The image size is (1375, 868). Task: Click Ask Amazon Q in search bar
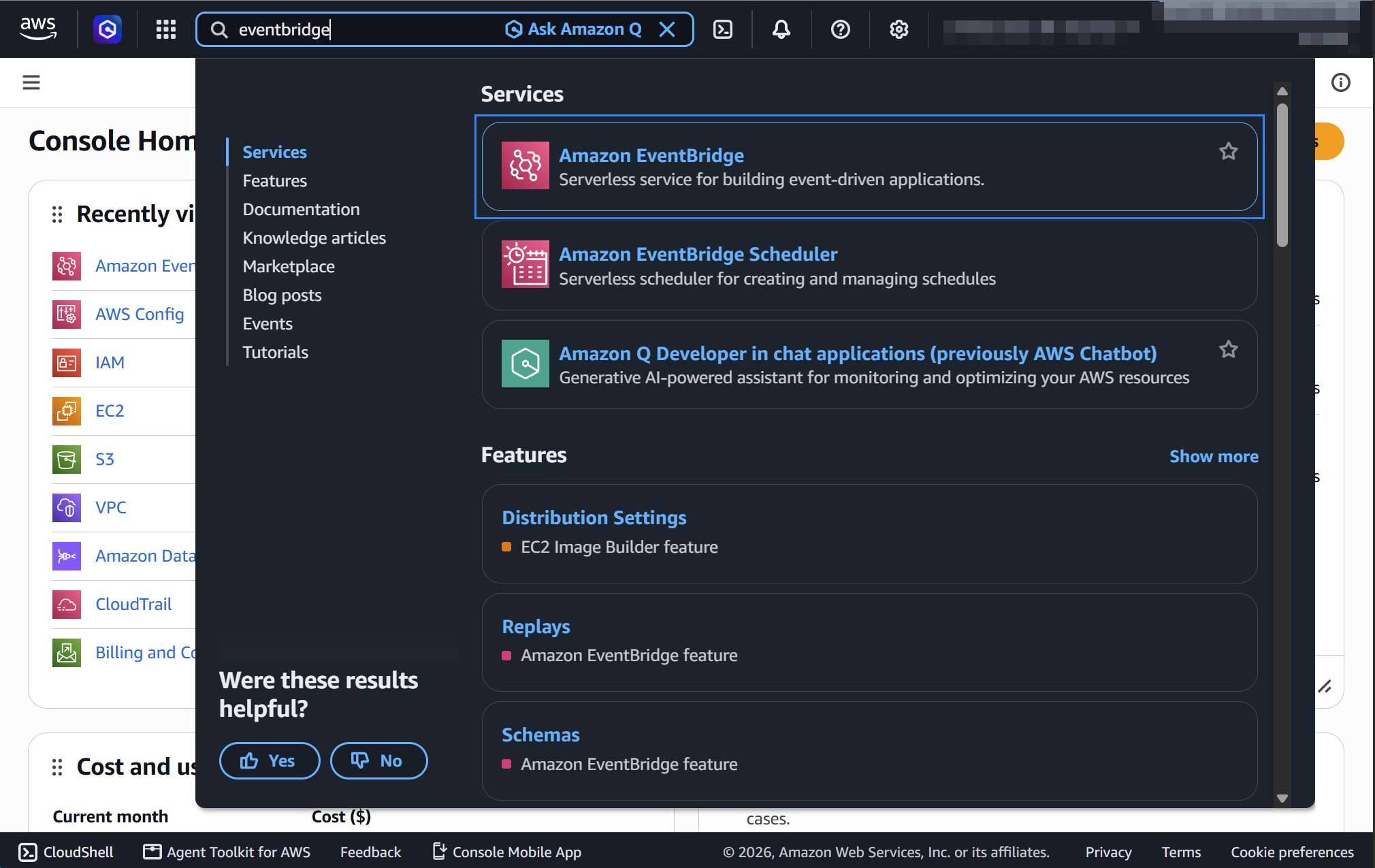[574, 29]
